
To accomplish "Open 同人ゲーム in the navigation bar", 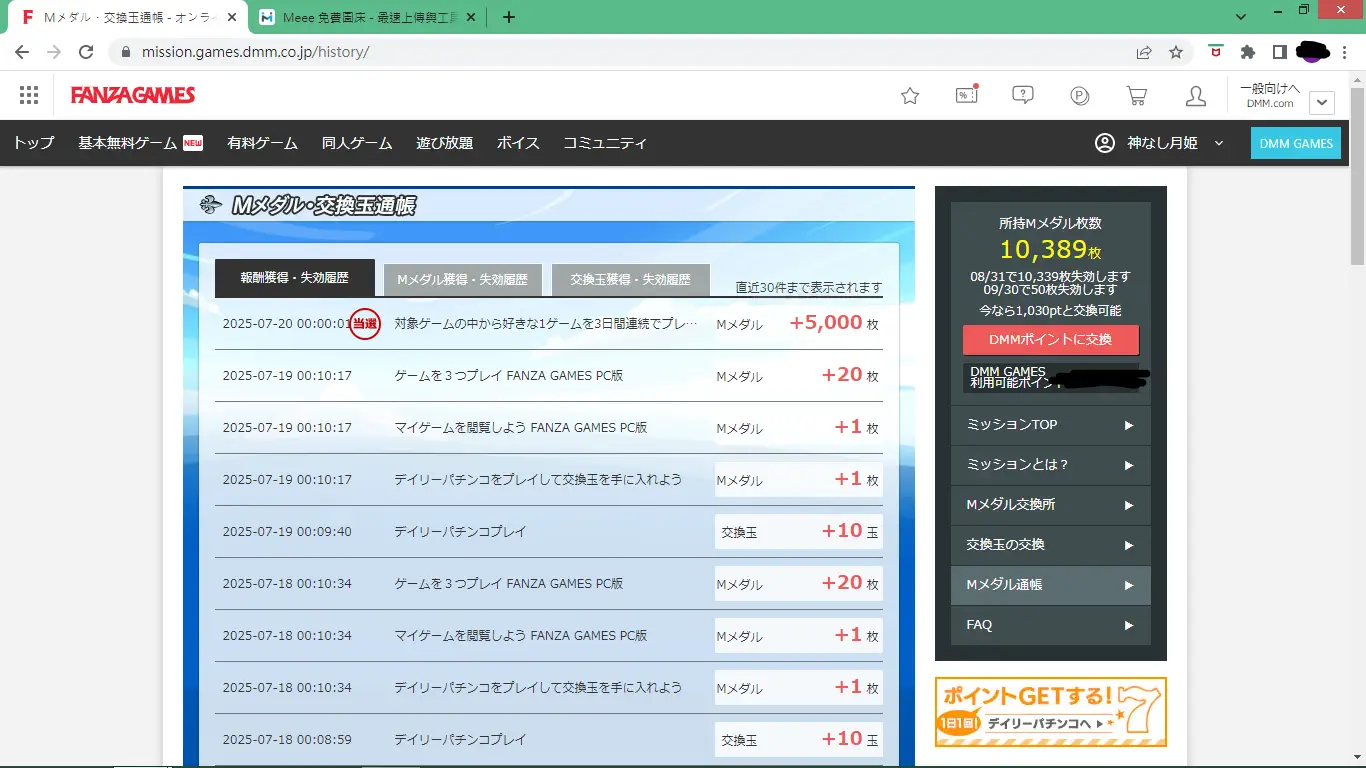I will pyautogui.click(x=357, y=143).
